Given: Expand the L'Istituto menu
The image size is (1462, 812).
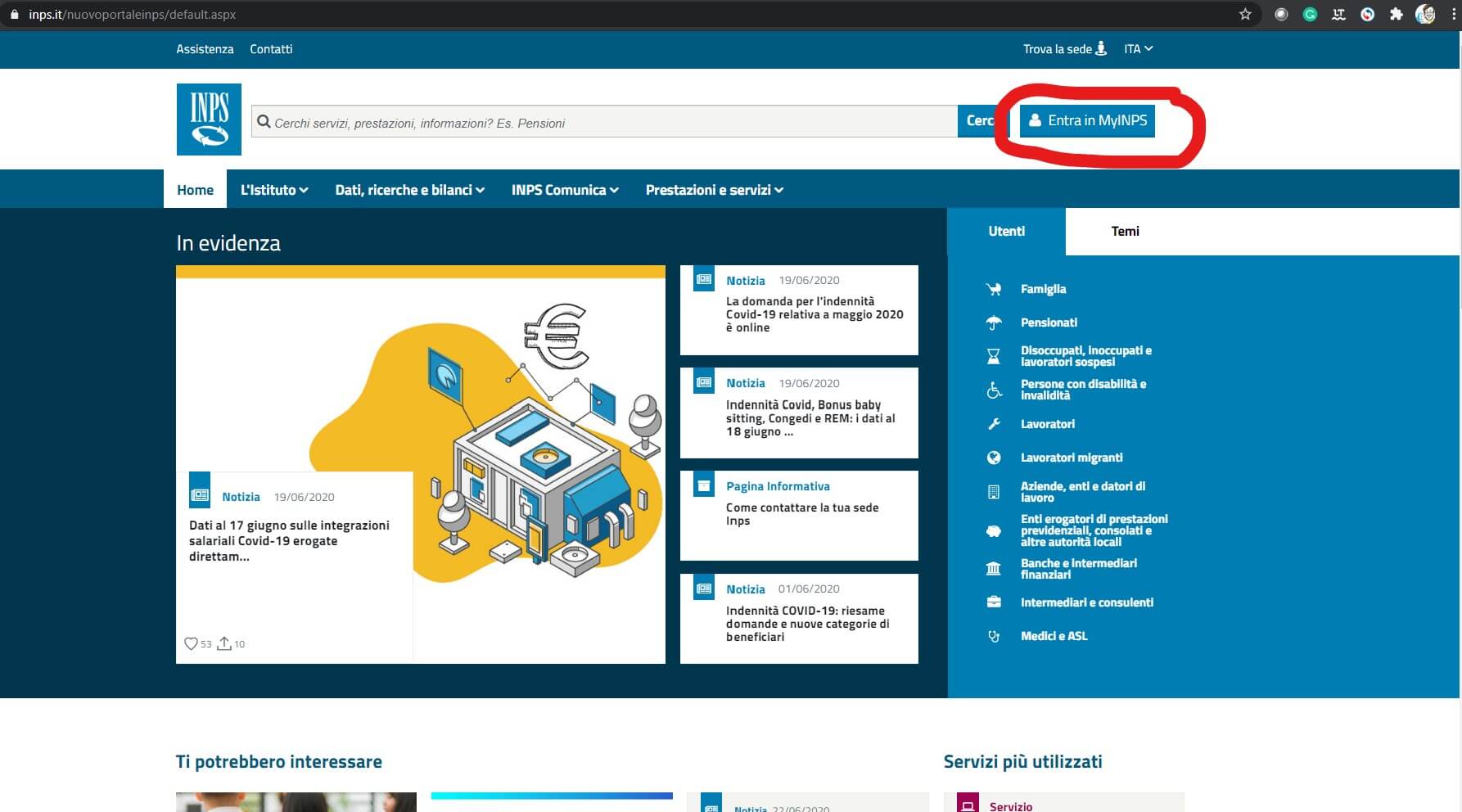Looking at the screenshot, I should (273, 190).
